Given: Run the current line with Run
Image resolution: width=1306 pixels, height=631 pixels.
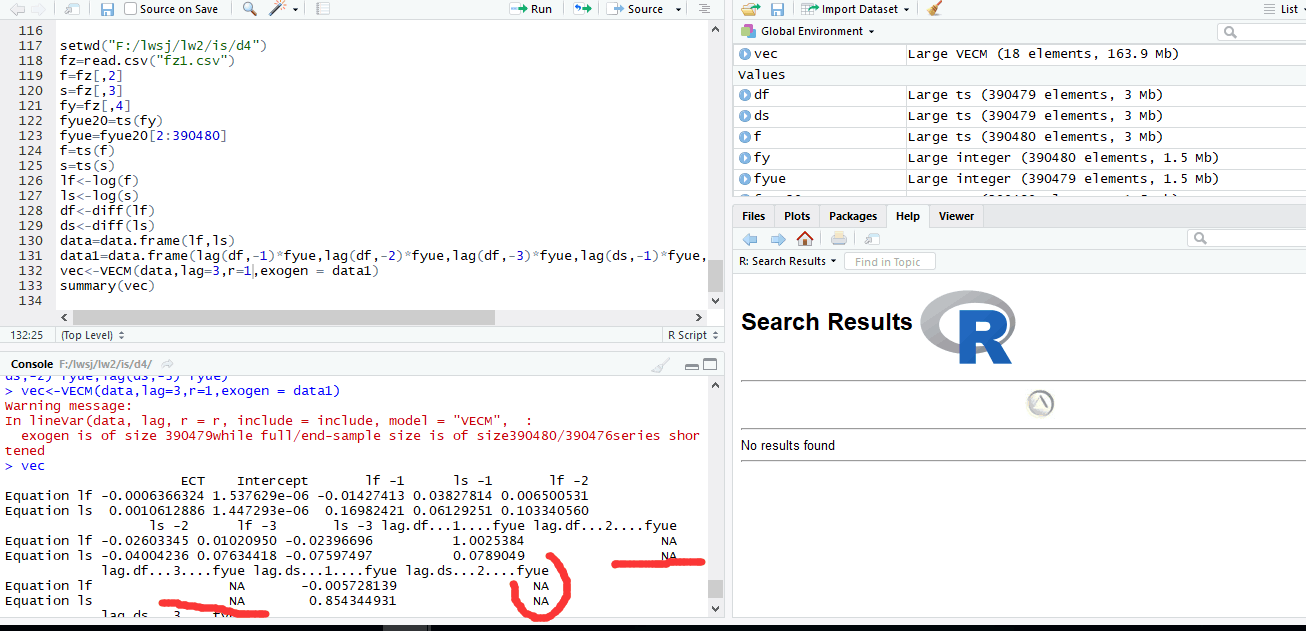Looking at the screenshot, I should click(531, 9).
